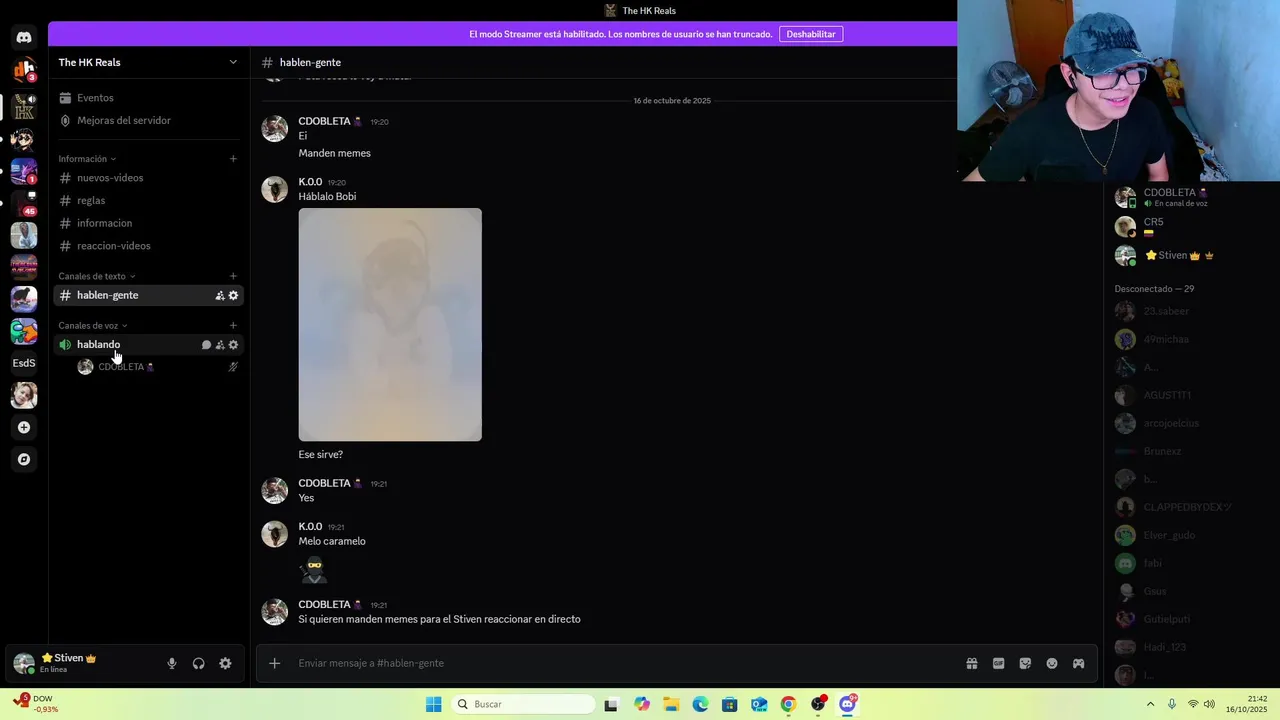
Task: Invite people to hablando voice channel
Action: point(220,345)
